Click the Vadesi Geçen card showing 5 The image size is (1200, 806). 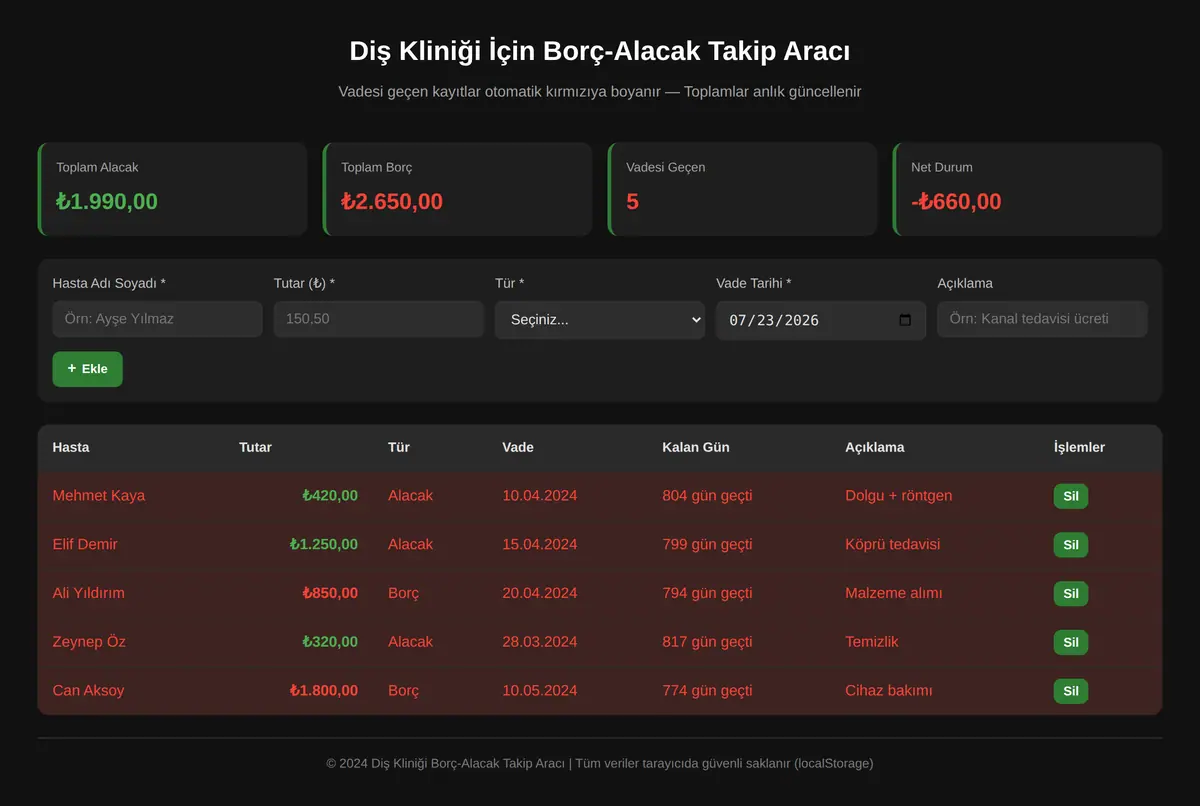pos(742,189)
